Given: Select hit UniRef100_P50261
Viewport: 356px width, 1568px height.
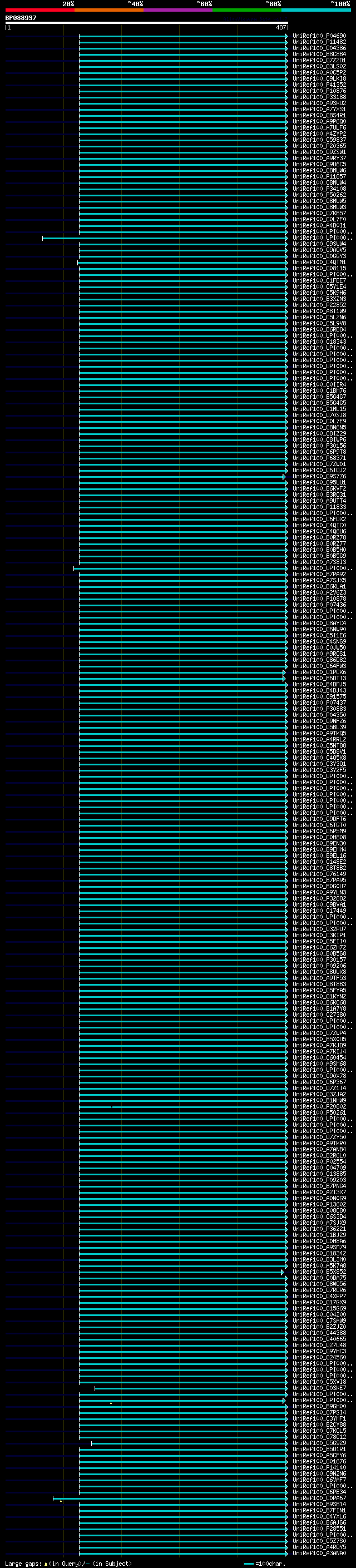Looking at the screenshot, I should pos(319,1112).
